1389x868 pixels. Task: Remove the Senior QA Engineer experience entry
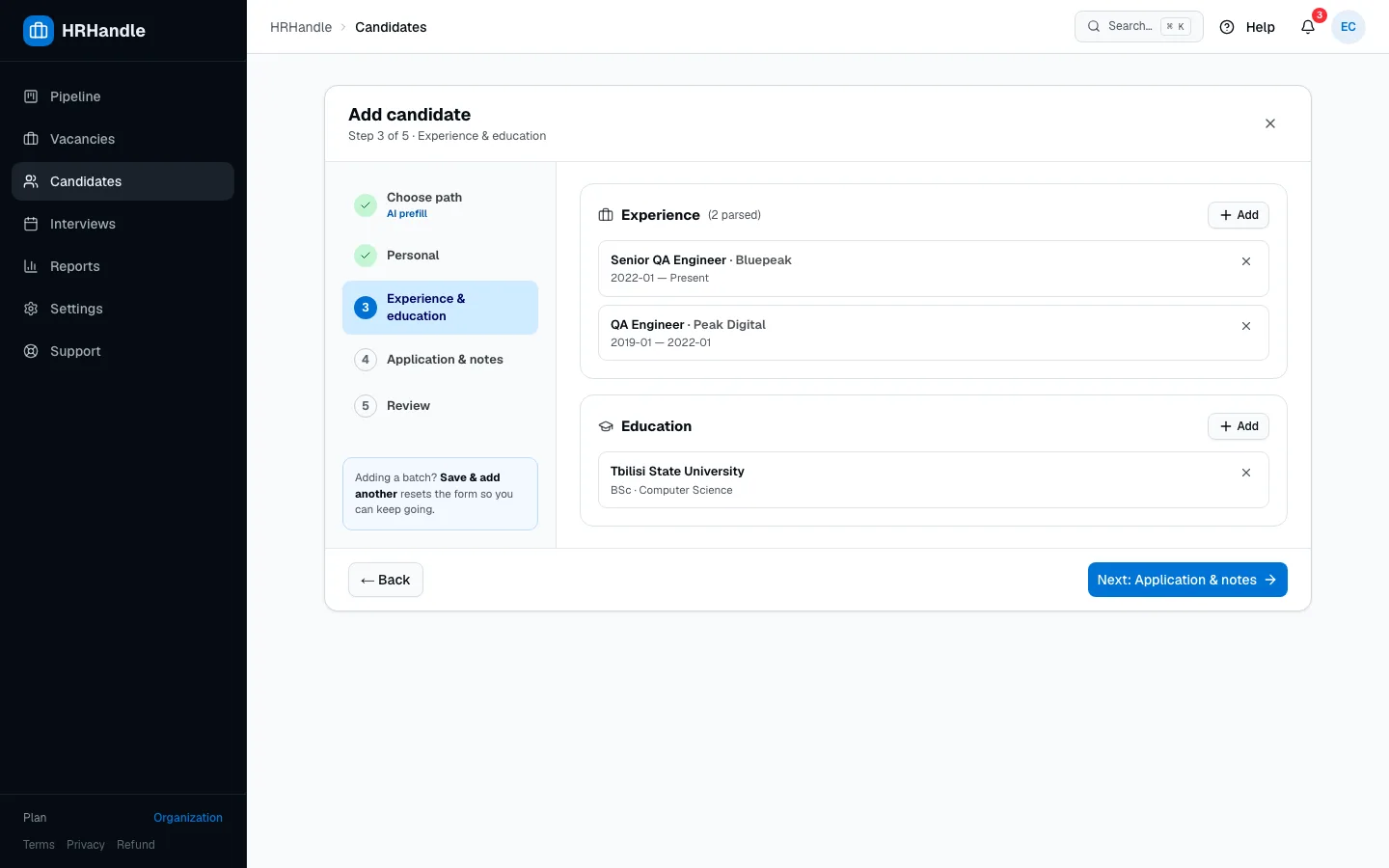tap(1246, 261)
